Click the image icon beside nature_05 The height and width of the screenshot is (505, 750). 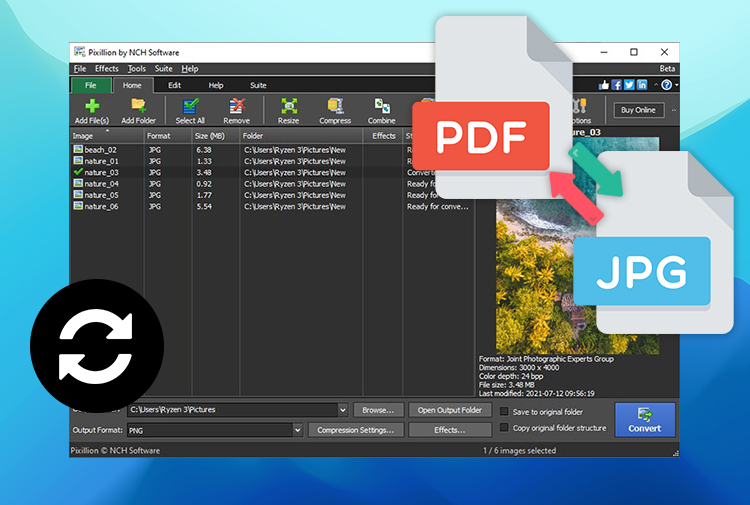pyautogui.click(x=78, y=195)
